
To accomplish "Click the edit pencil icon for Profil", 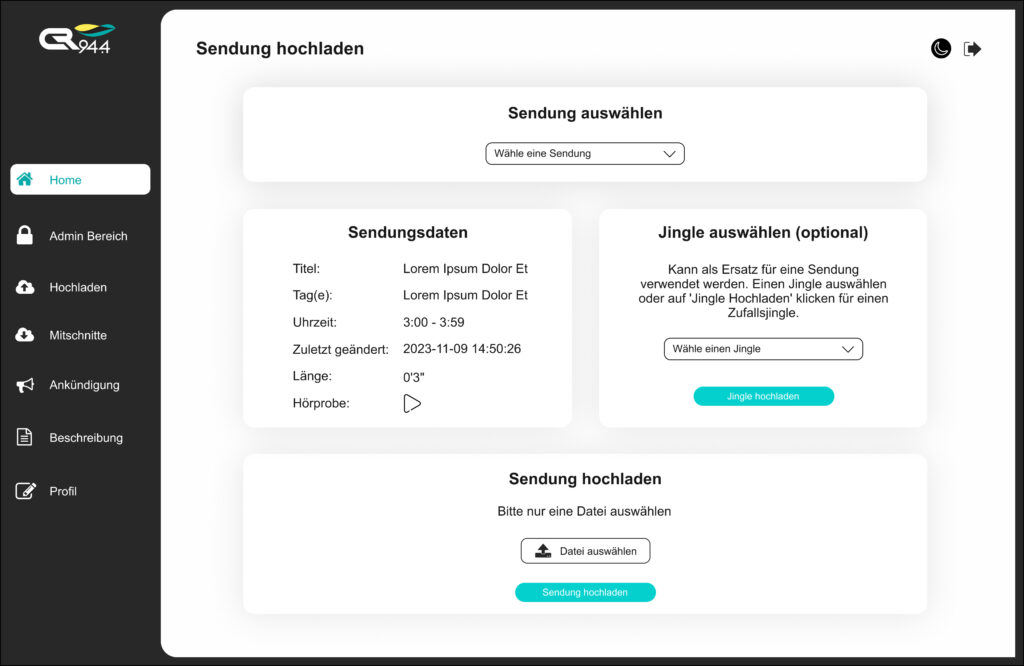I will [25, 490].
